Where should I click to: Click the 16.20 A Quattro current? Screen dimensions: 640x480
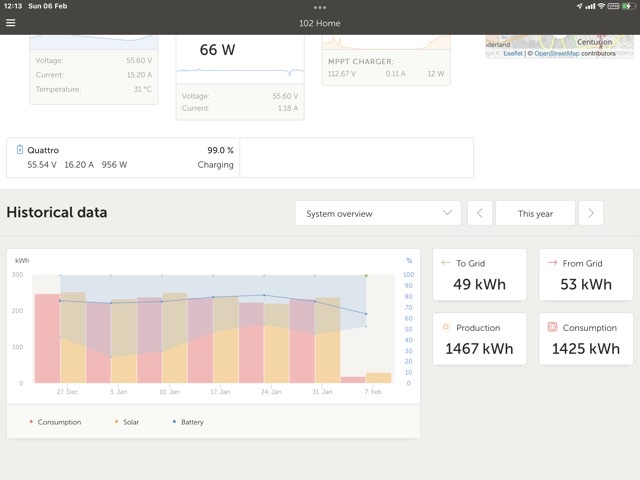click(79, 164)
